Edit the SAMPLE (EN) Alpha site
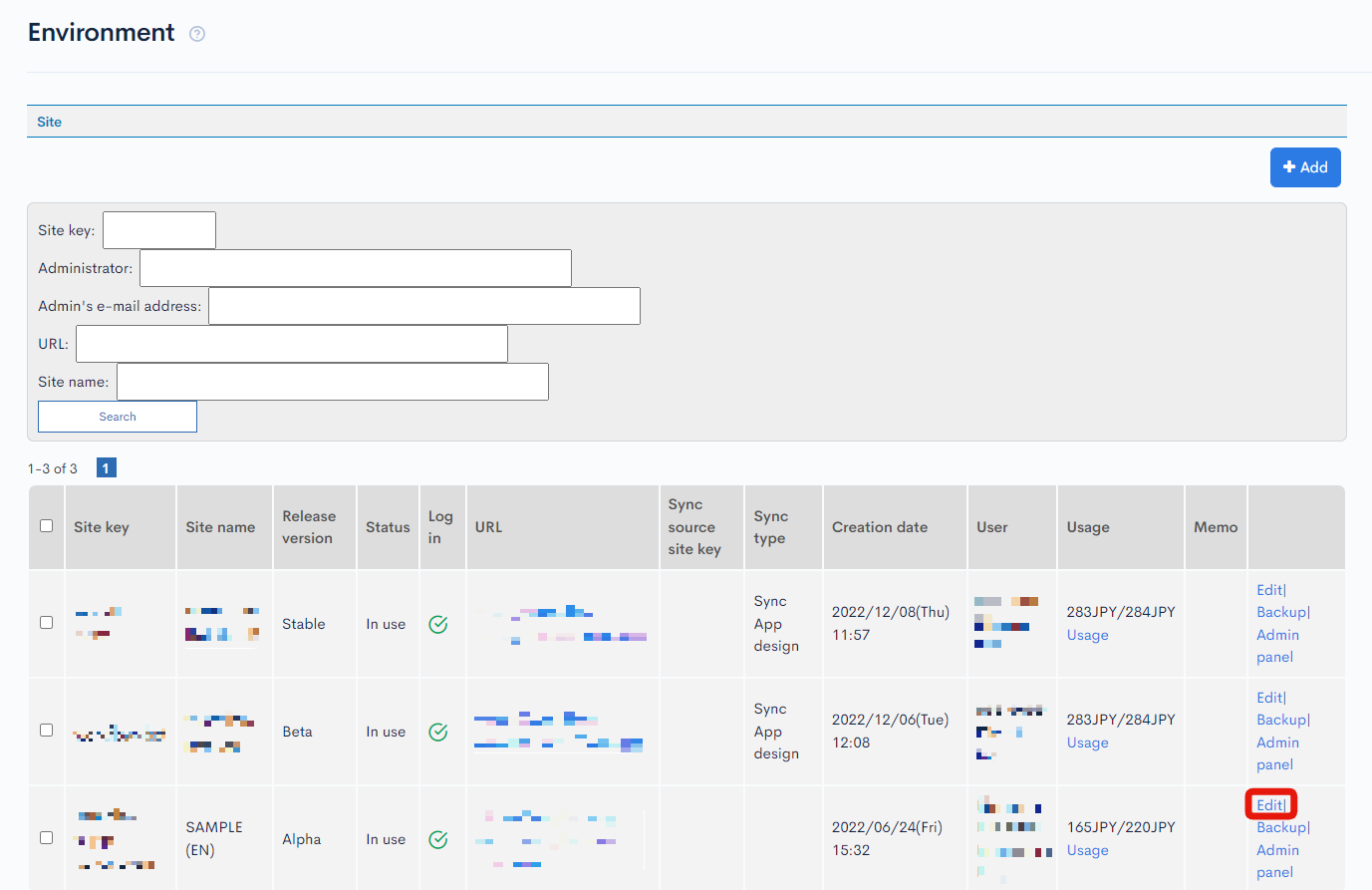This screenshot has height=890, width=1372. point(1269,805)
